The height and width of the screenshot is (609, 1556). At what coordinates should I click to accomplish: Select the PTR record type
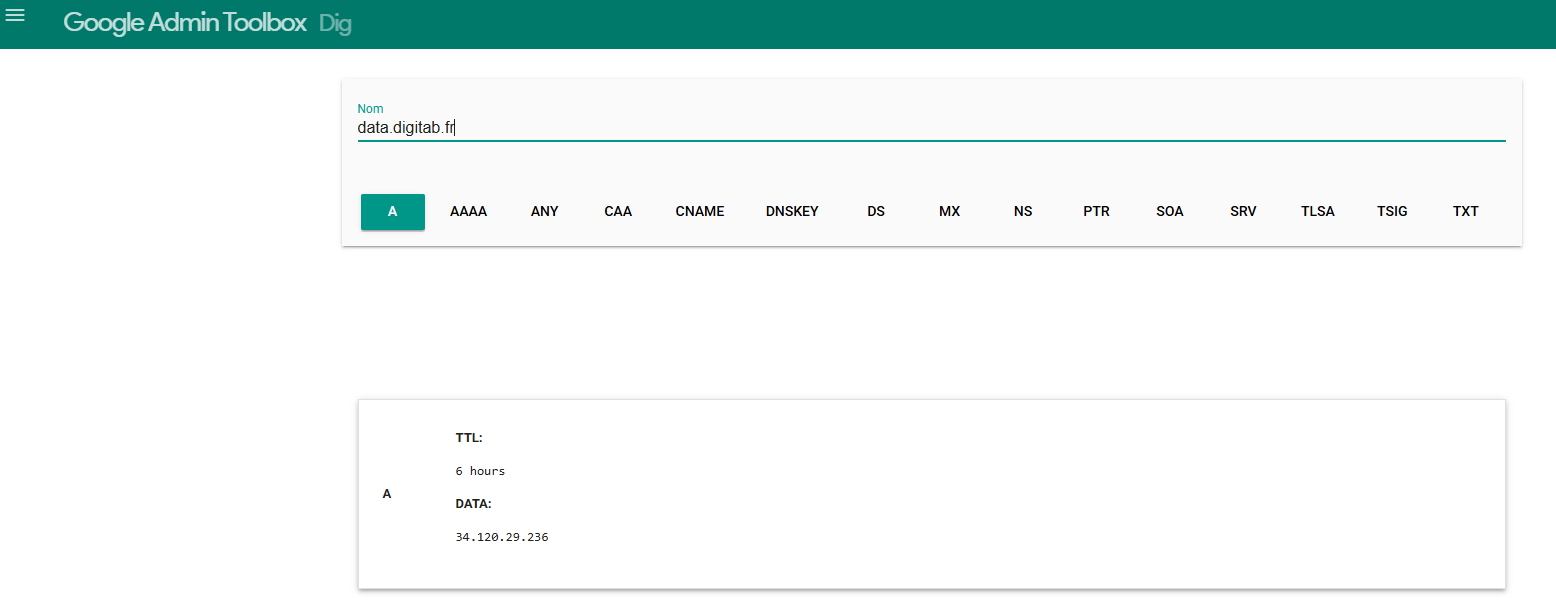coord(1096,212)
